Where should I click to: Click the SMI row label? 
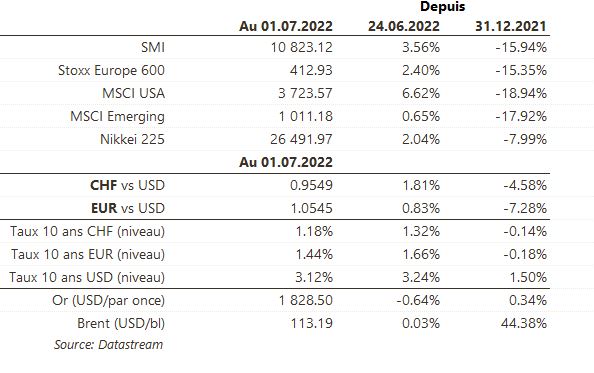click(153, 47)
